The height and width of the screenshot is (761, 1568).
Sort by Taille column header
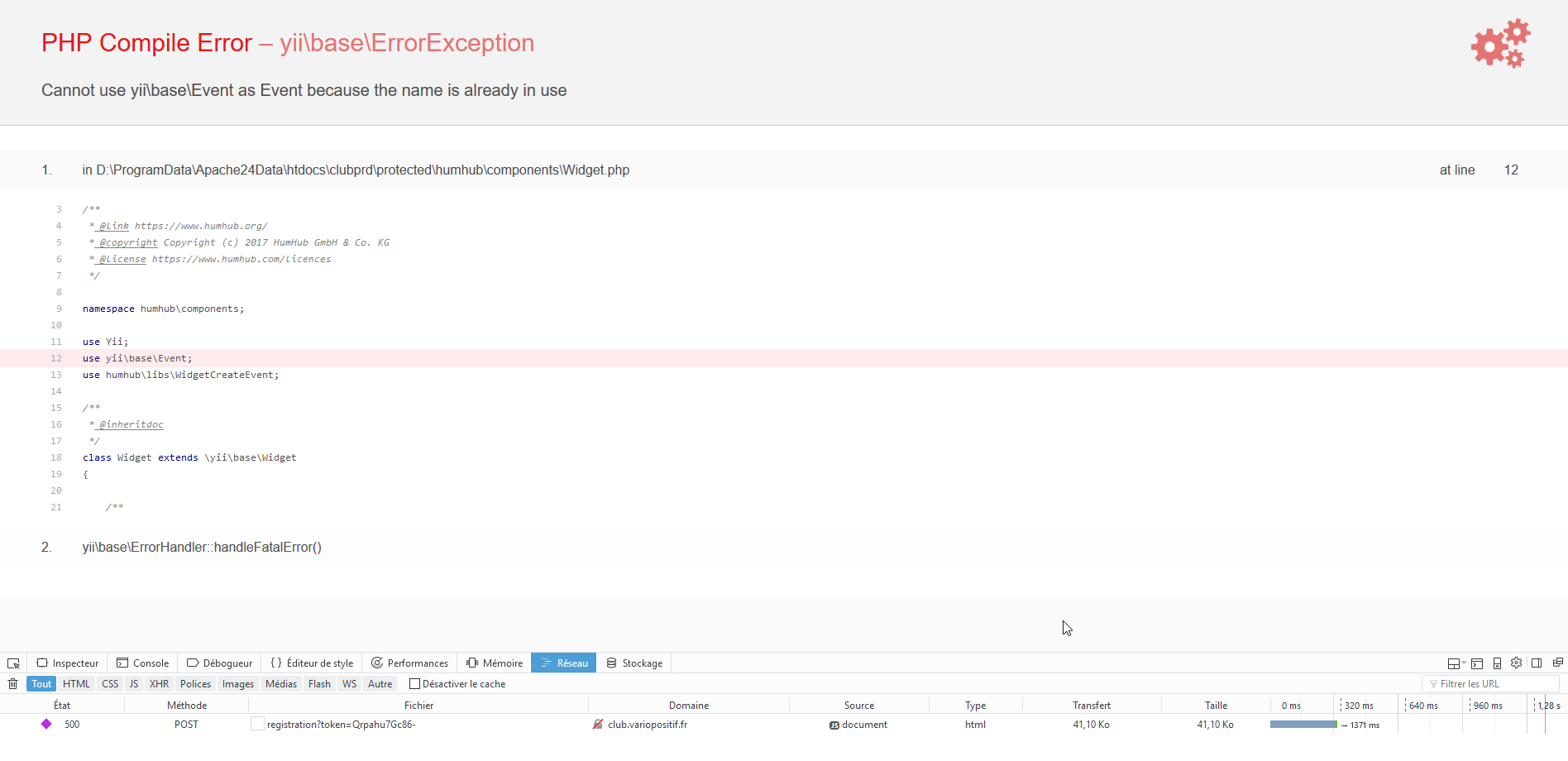pyautogui.click(x=1216, y=705)
